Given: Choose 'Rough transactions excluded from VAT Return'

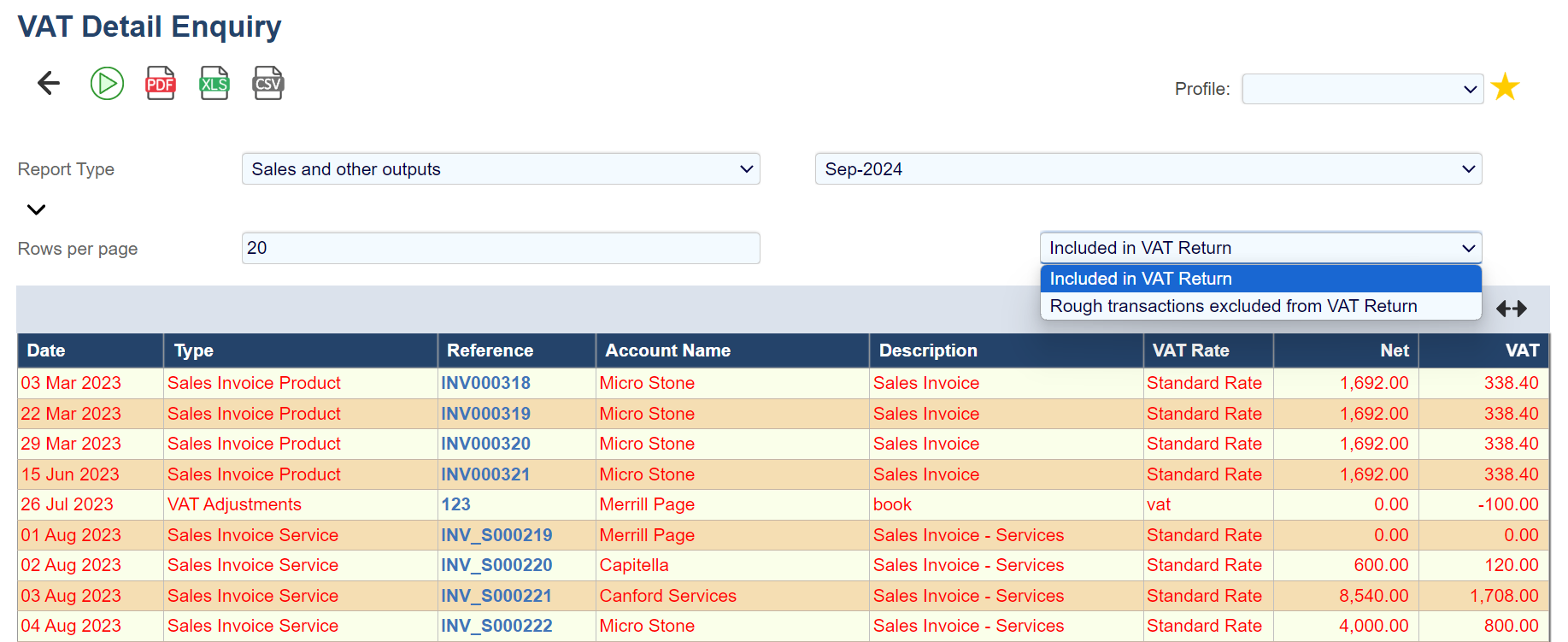Looking at the screenshot, I should pos(1260,306).
